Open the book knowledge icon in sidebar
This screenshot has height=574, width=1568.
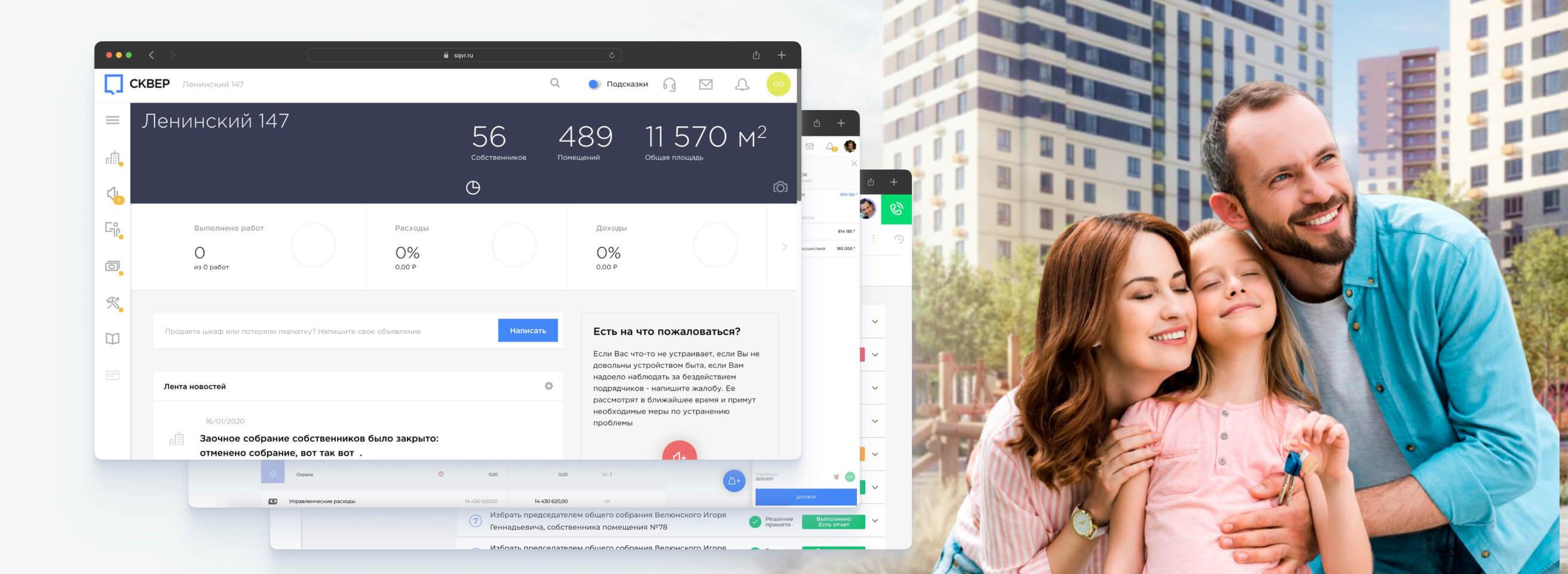[x=112, y=339]
